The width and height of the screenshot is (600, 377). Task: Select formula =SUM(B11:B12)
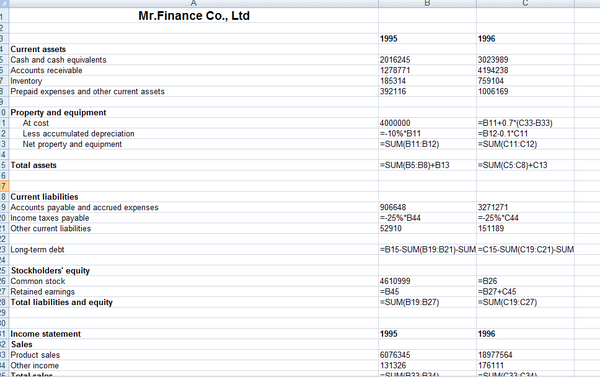(x=410, y=144)
